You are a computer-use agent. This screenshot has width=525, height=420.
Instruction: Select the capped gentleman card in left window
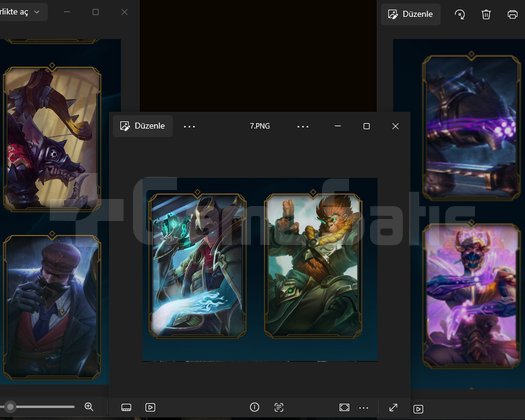[x=52, y=305]
